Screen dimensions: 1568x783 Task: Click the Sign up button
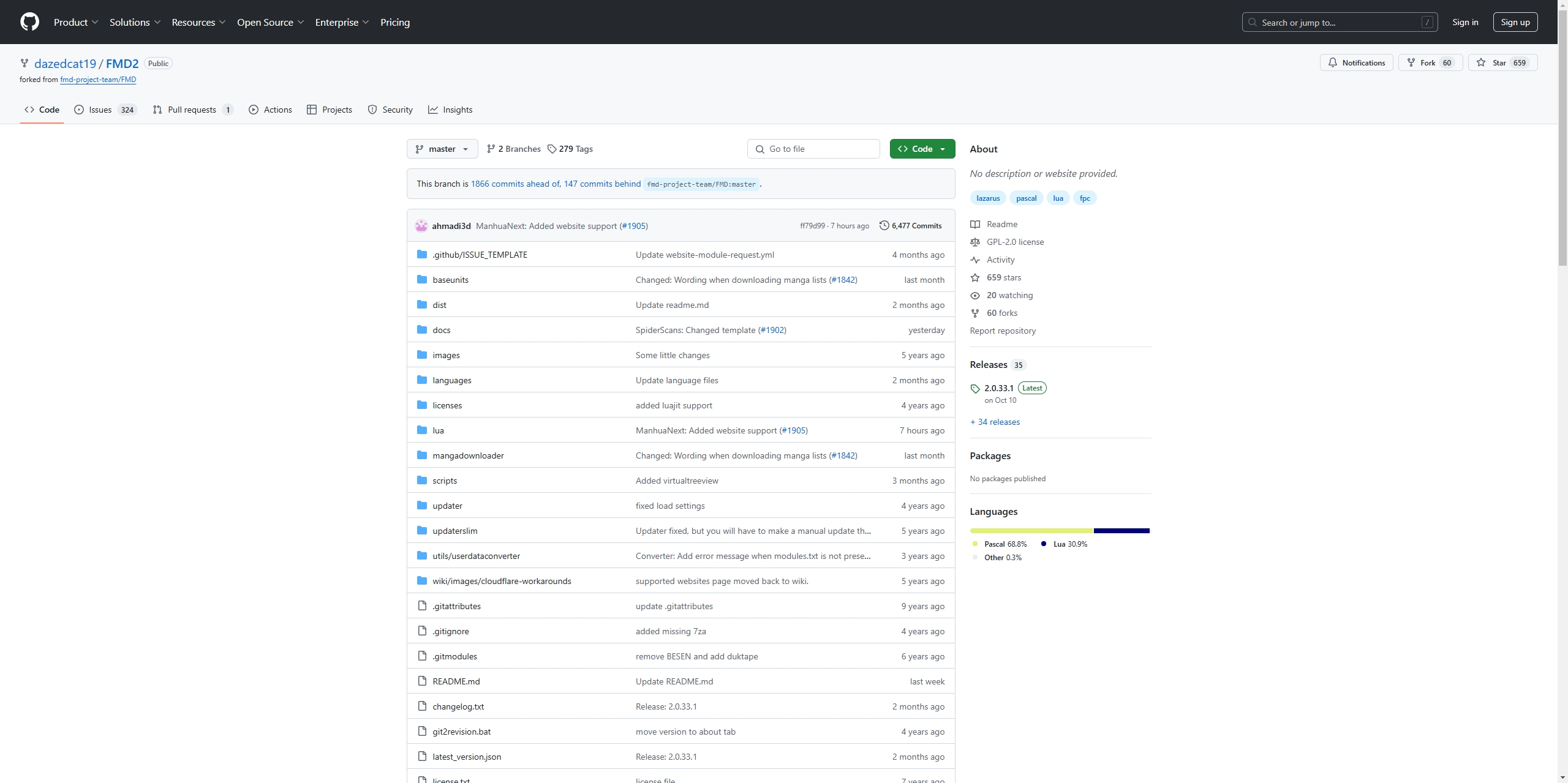(x=1515, y=22)
